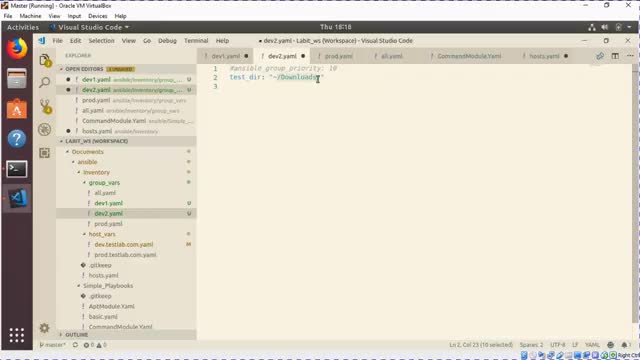Change the YAML language mode
This screenshot has height=360, width=640.
[592, 345]
